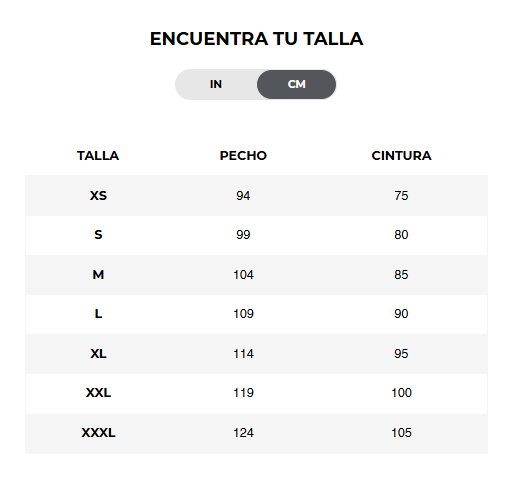
Task: Click chest value 124 for XXXL
Action: click(243, 433)
